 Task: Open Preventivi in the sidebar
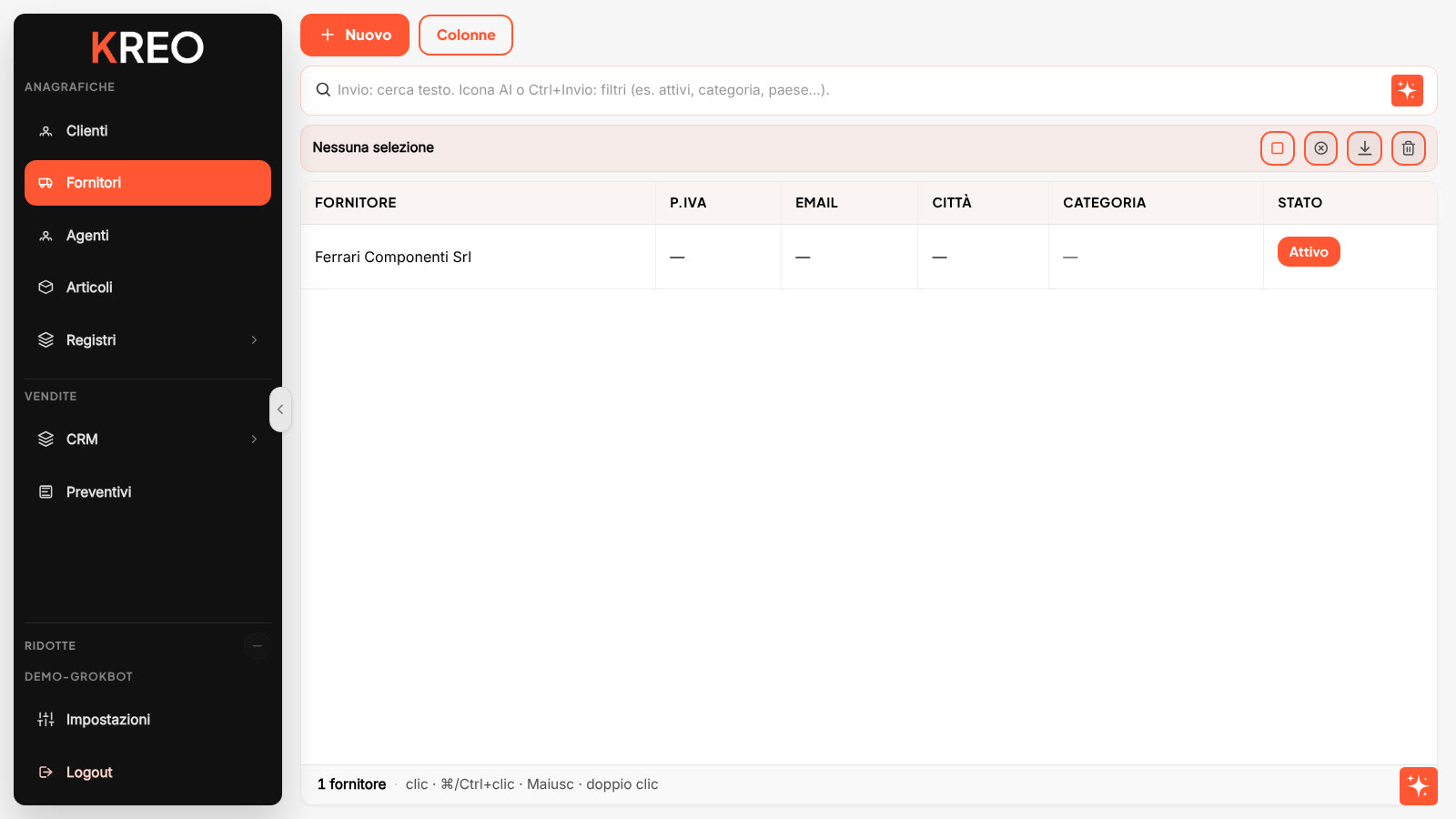pos(147,492)
